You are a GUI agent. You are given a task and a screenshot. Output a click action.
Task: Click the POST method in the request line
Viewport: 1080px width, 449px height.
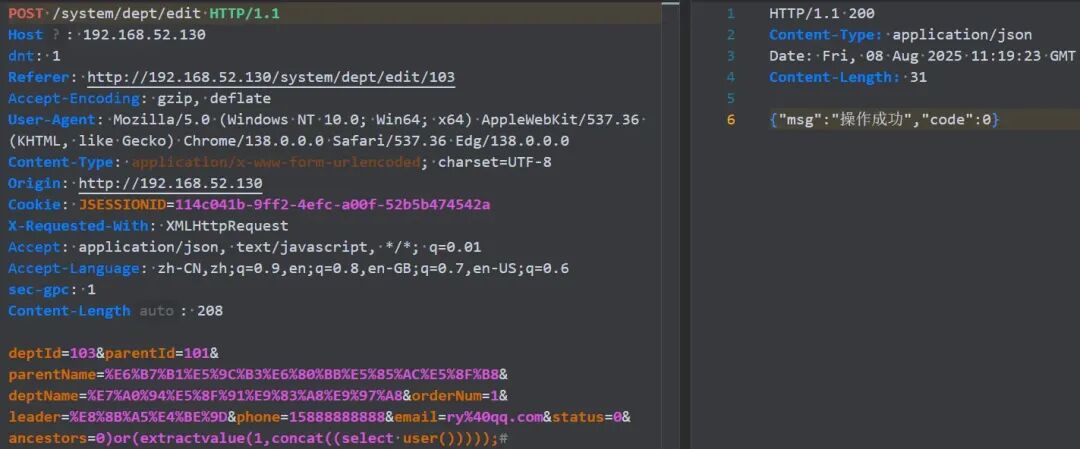click(25, 13)
